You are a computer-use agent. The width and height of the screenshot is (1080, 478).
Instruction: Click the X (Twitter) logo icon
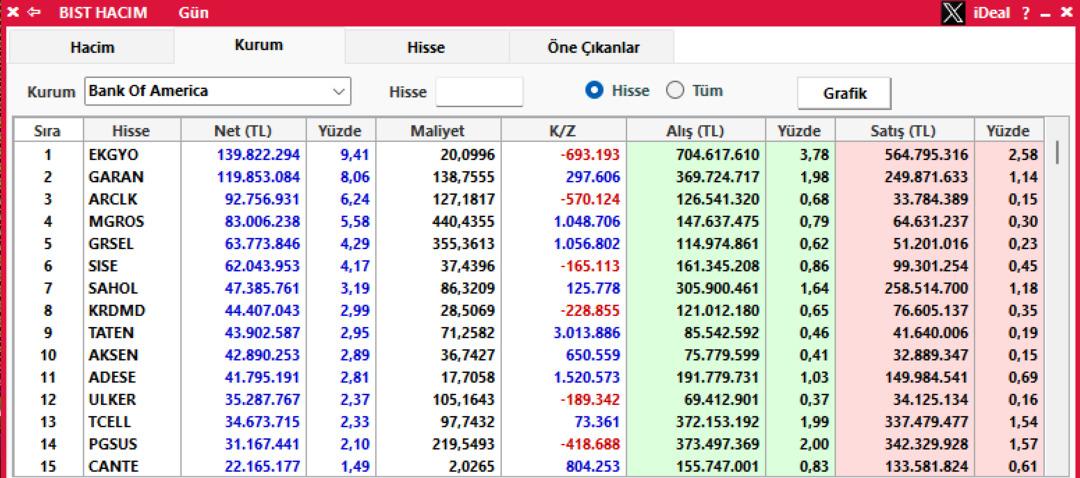[x=955, y=12]
